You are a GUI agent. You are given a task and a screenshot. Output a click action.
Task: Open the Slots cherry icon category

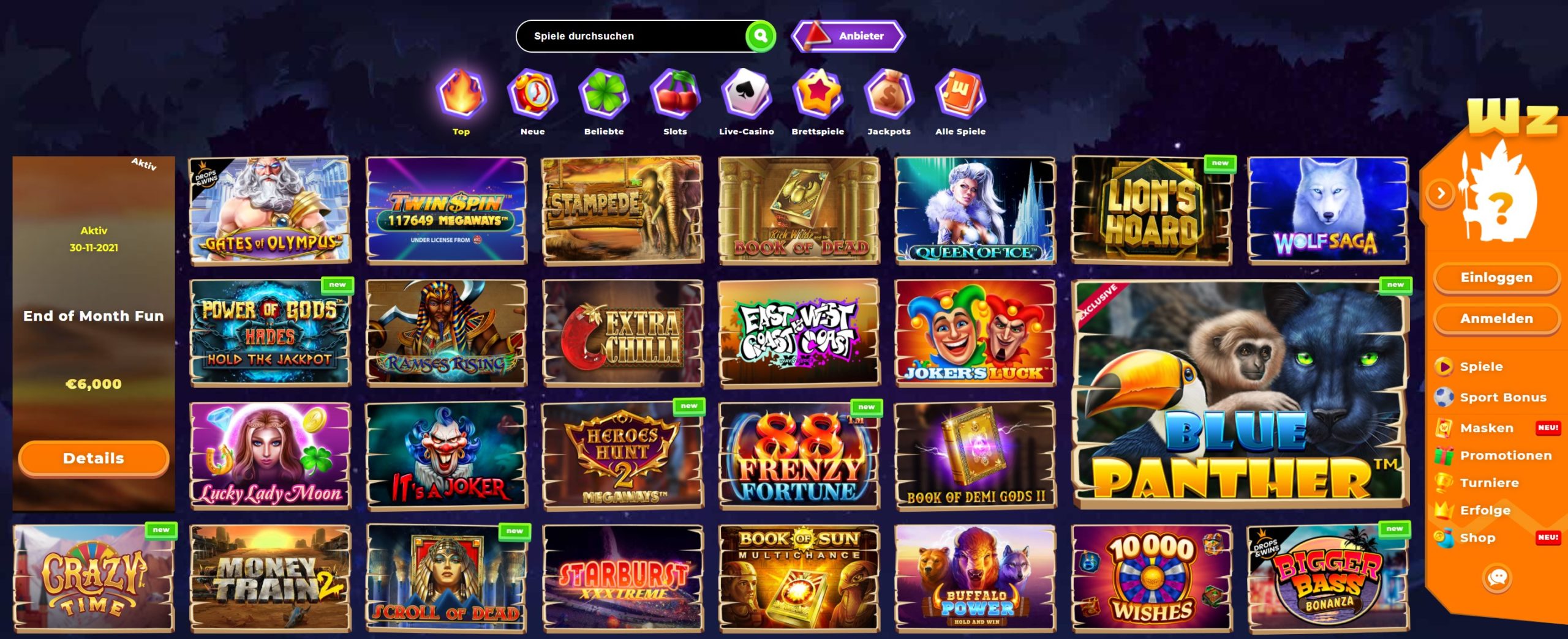(x=675, y=94)
